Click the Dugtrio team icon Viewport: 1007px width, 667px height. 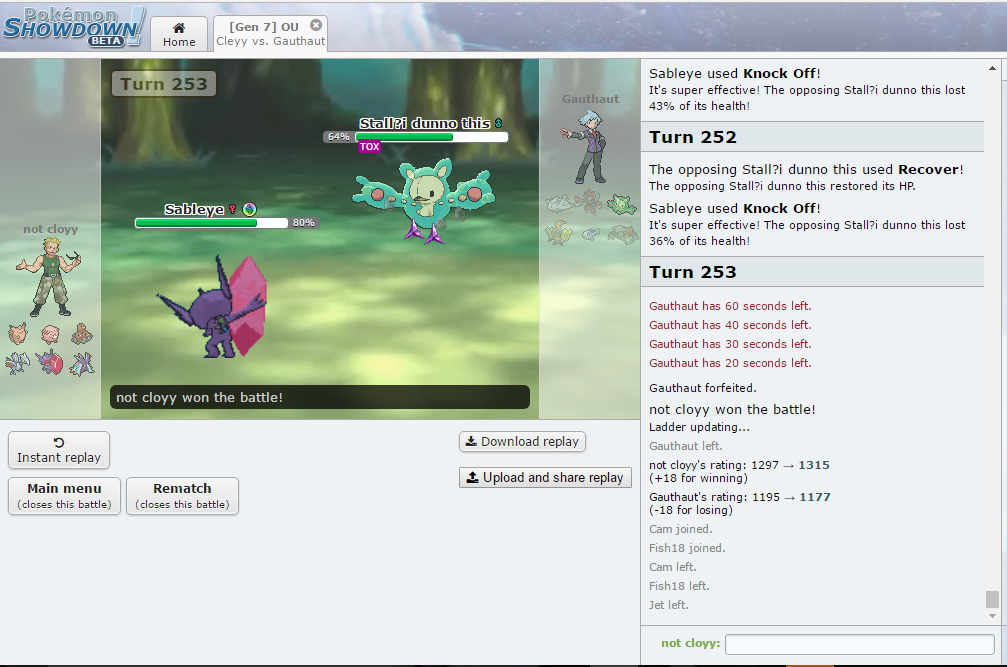pyautogui.click(x=82, y=334)
